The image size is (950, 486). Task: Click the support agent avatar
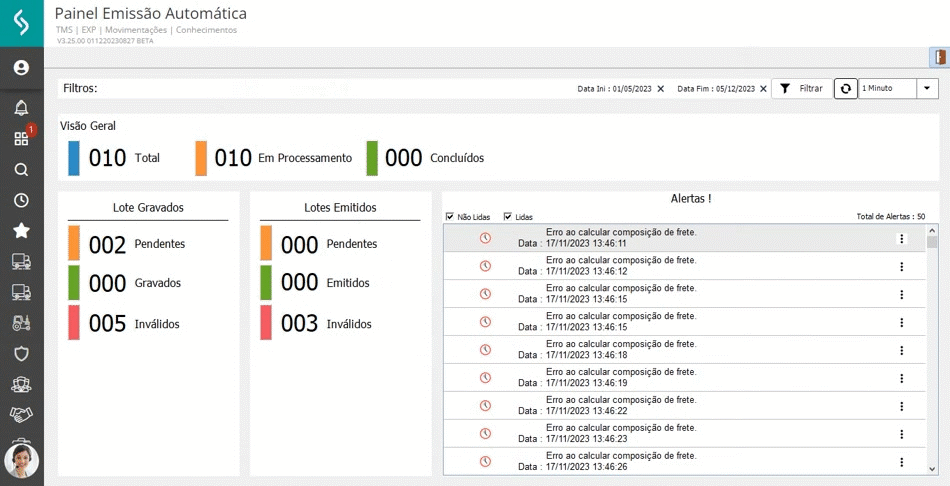[x=21, y=461]
